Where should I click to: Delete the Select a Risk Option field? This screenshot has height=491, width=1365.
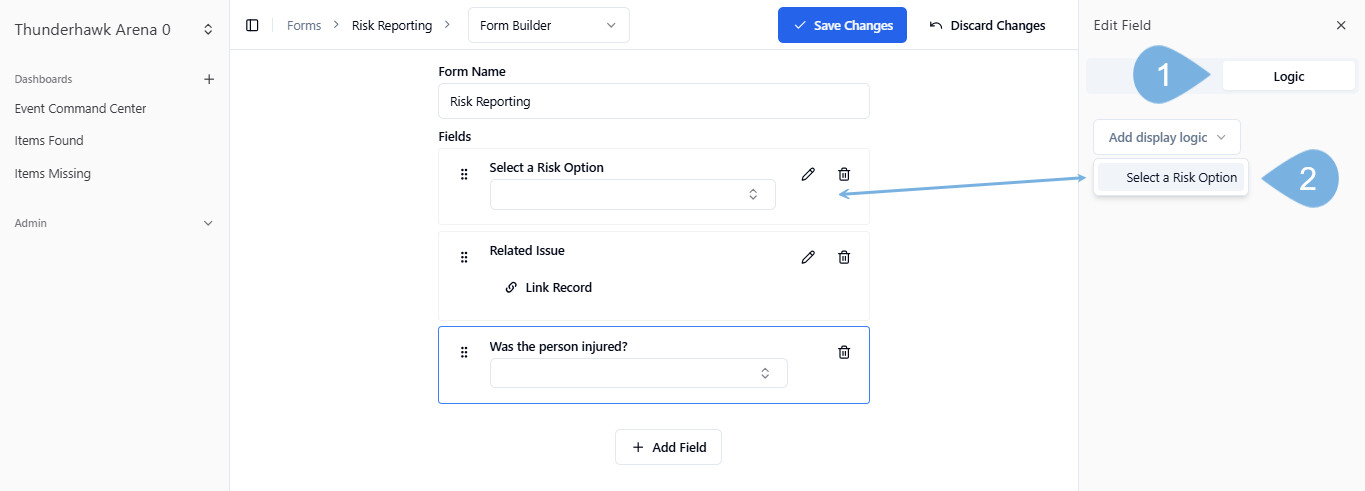844,174
